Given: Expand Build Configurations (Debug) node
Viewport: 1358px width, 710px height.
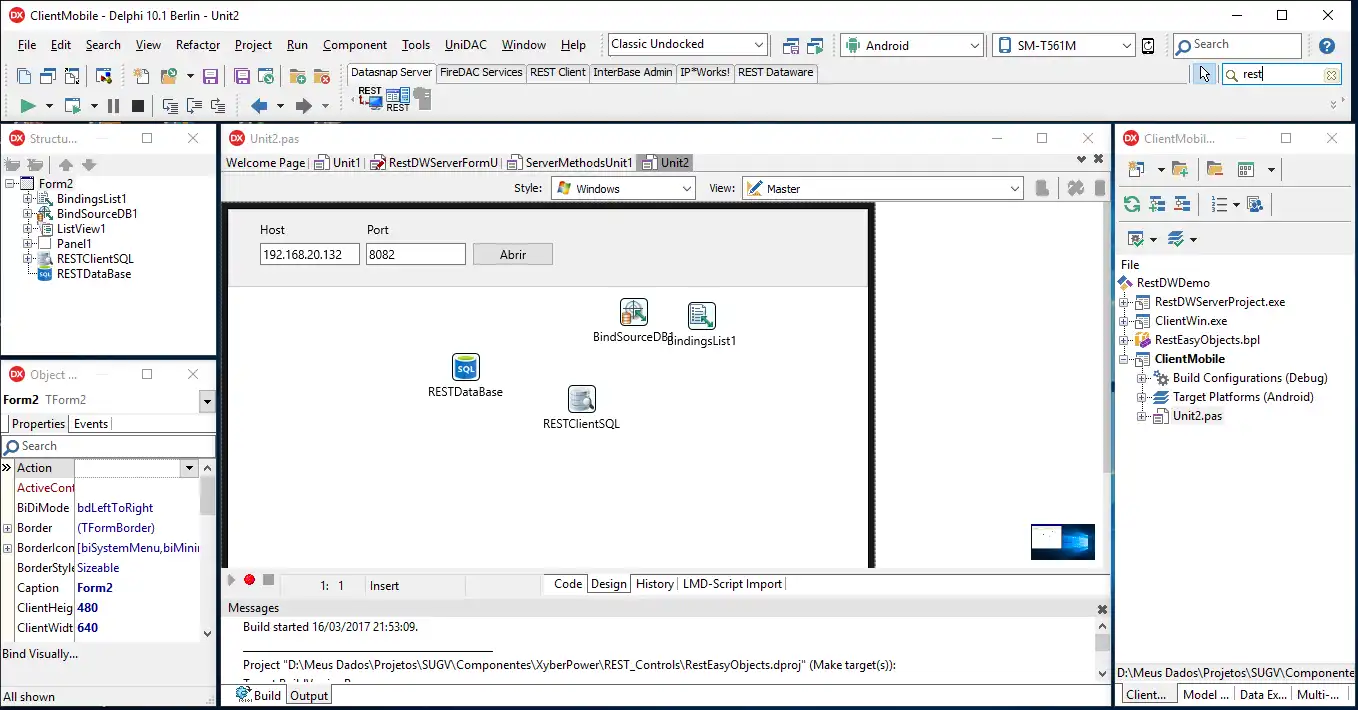Looking at the screenshot, I should point(1143,378).
